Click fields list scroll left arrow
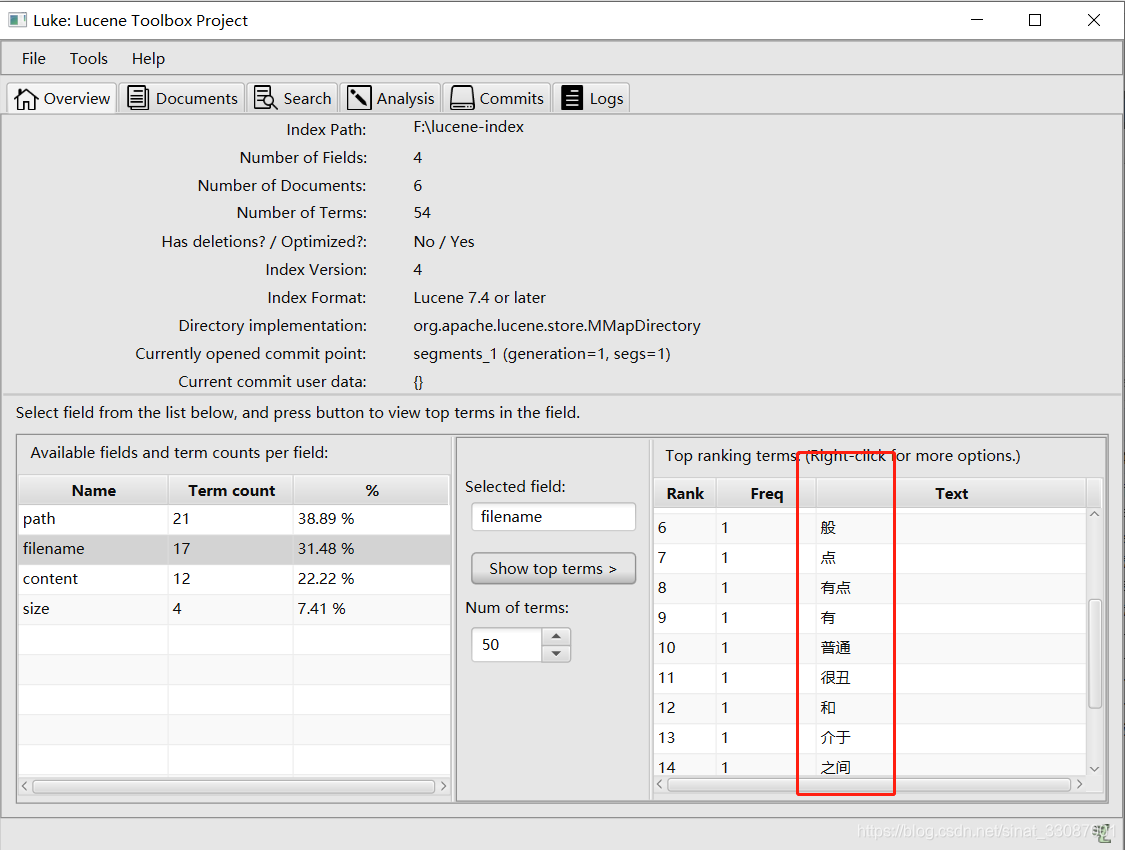 24,787
